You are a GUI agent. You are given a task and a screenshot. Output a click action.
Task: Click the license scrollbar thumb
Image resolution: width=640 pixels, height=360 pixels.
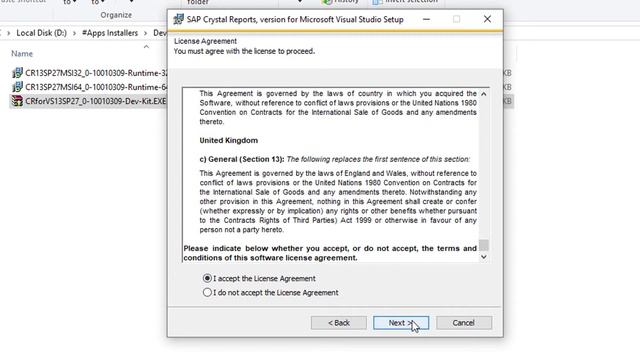484,245
